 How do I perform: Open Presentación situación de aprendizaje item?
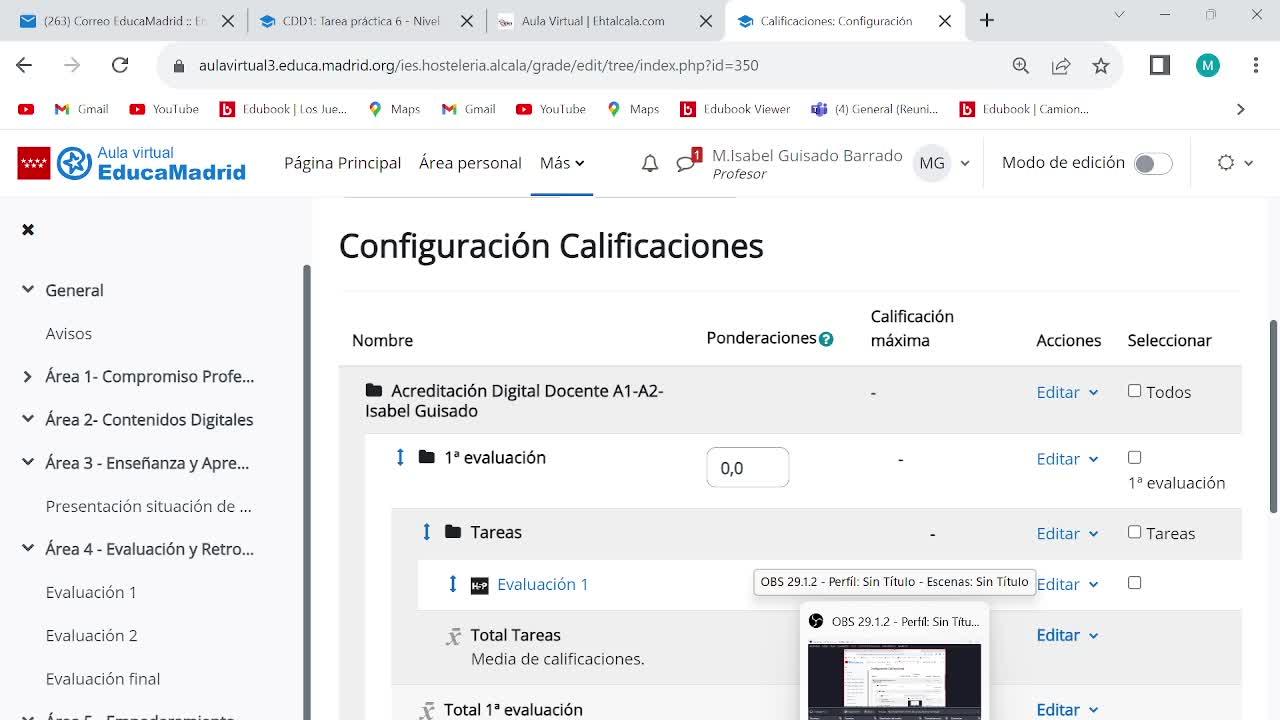tap(149, 506)
